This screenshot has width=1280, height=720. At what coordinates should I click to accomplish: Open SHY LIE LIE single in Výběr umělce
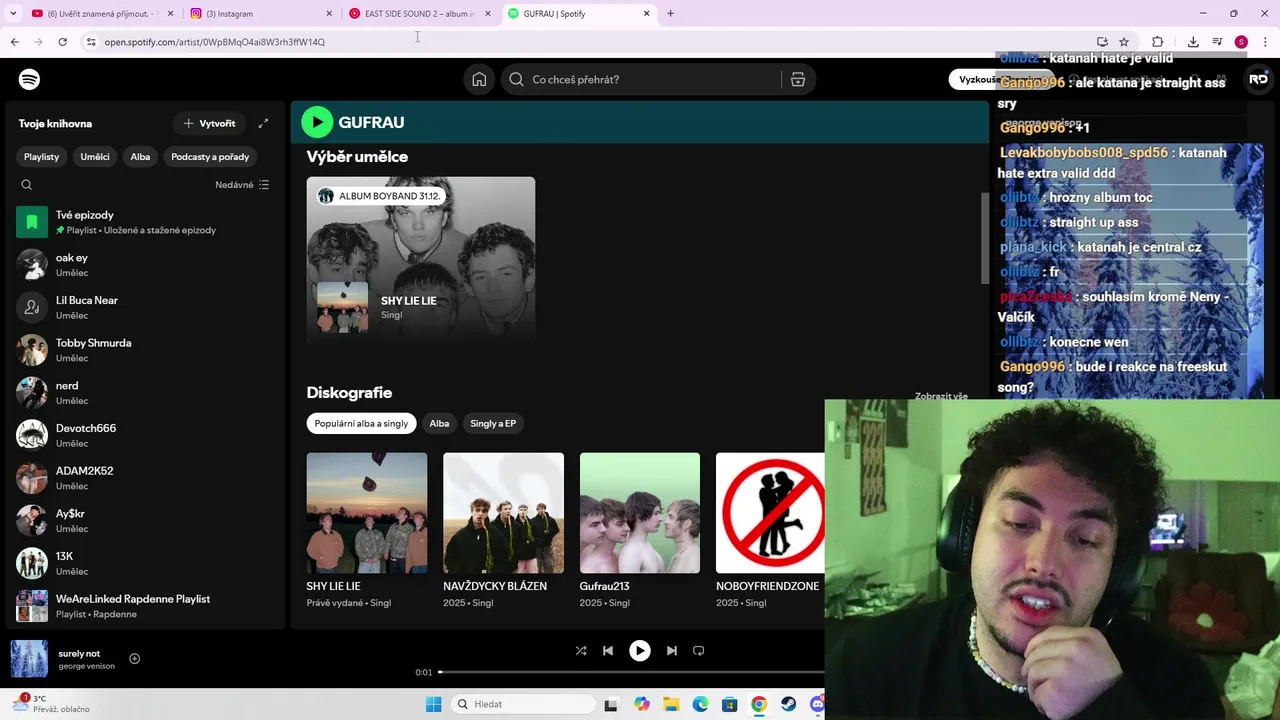point(408,300)
